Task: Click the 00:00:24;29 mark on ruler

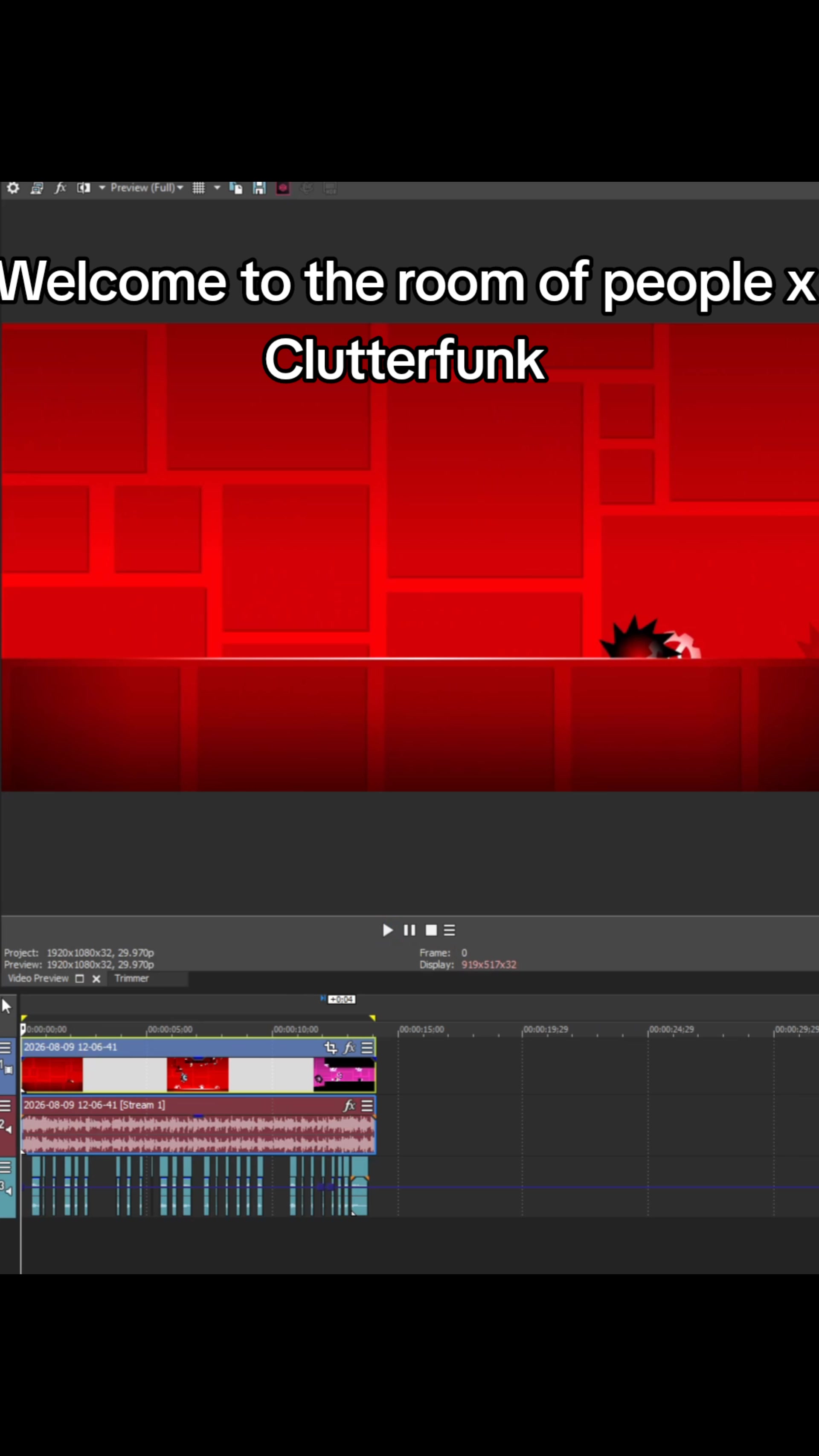Action: point(671,1029)
